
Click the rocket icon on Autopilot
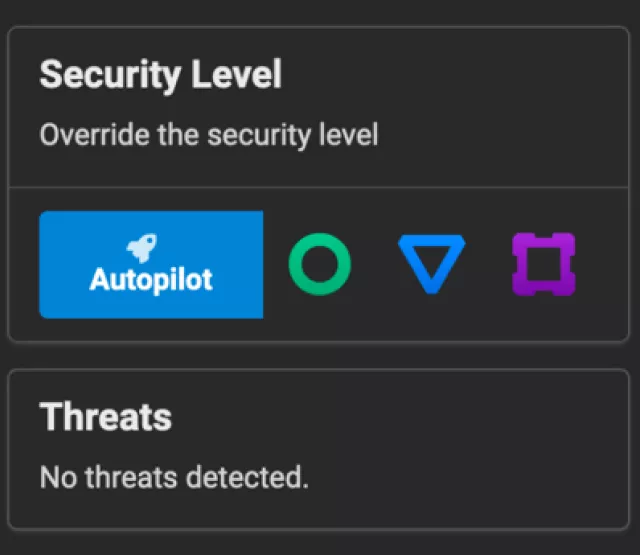(x=151, y=247)
